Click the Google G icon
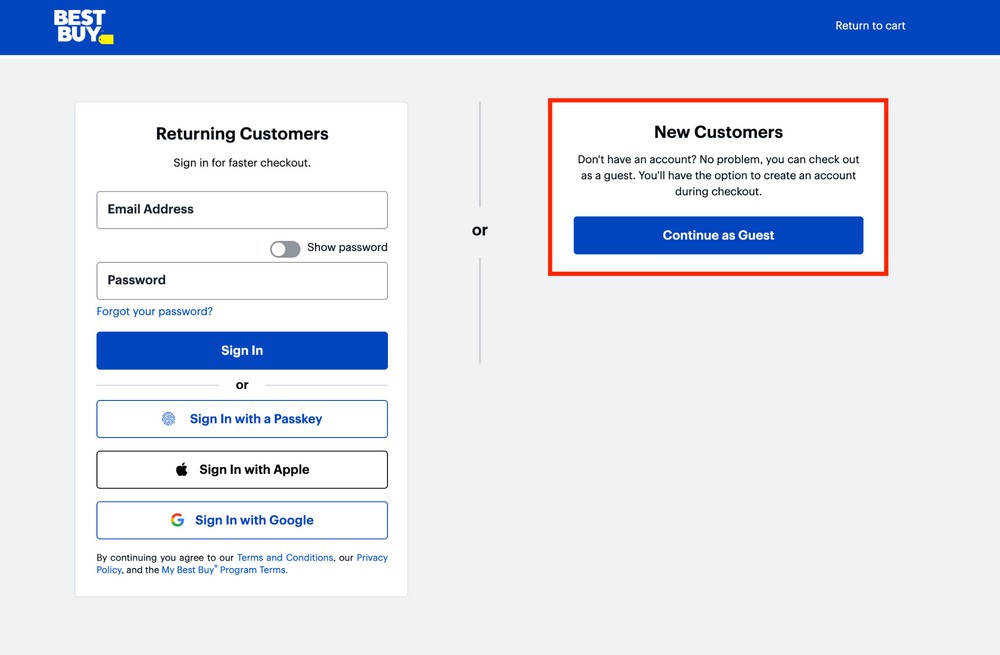This screenshot has height=655, width=1000. 177,520
